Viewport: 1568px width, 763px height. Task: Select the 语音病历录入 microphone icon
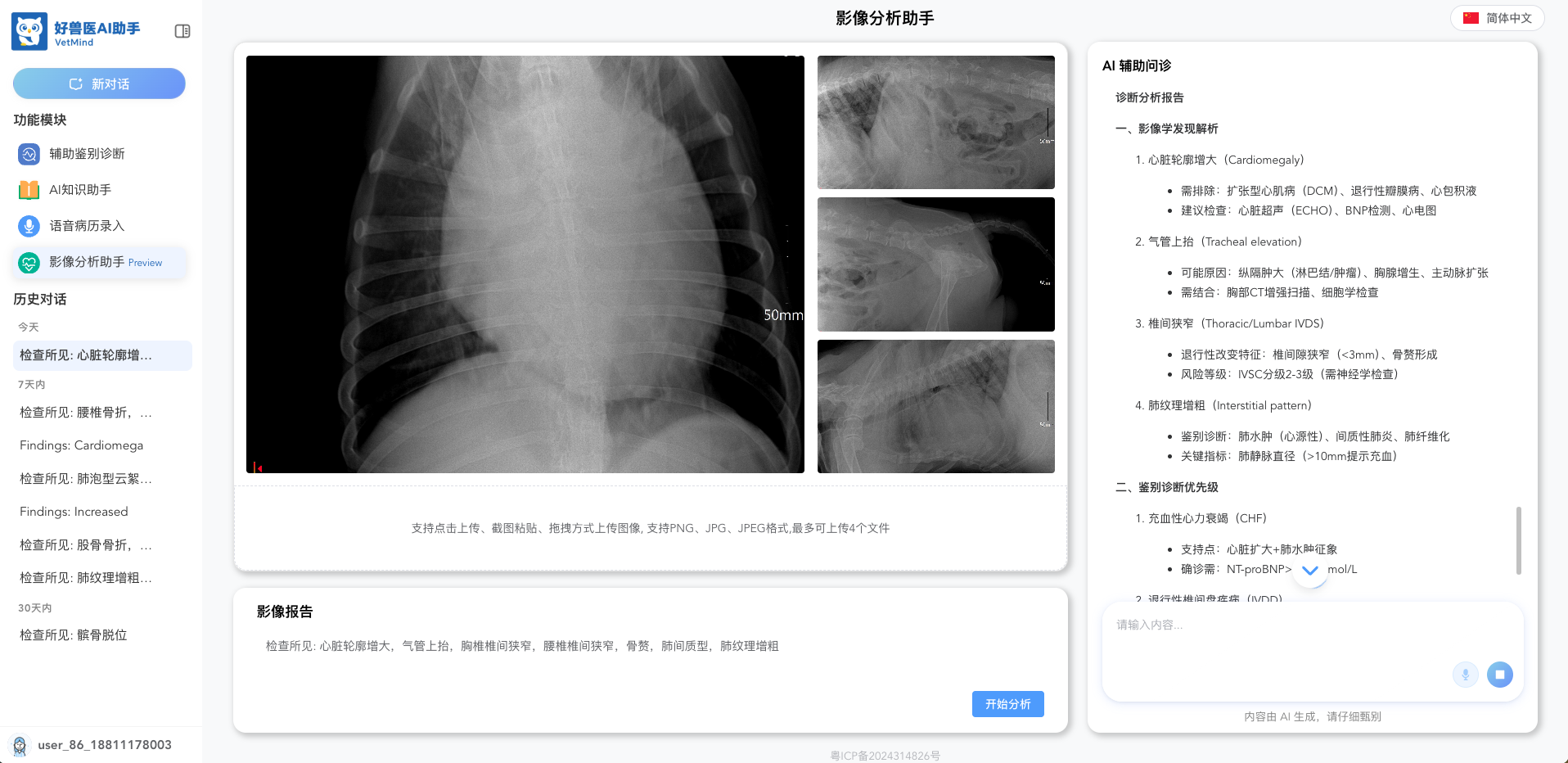29,226
